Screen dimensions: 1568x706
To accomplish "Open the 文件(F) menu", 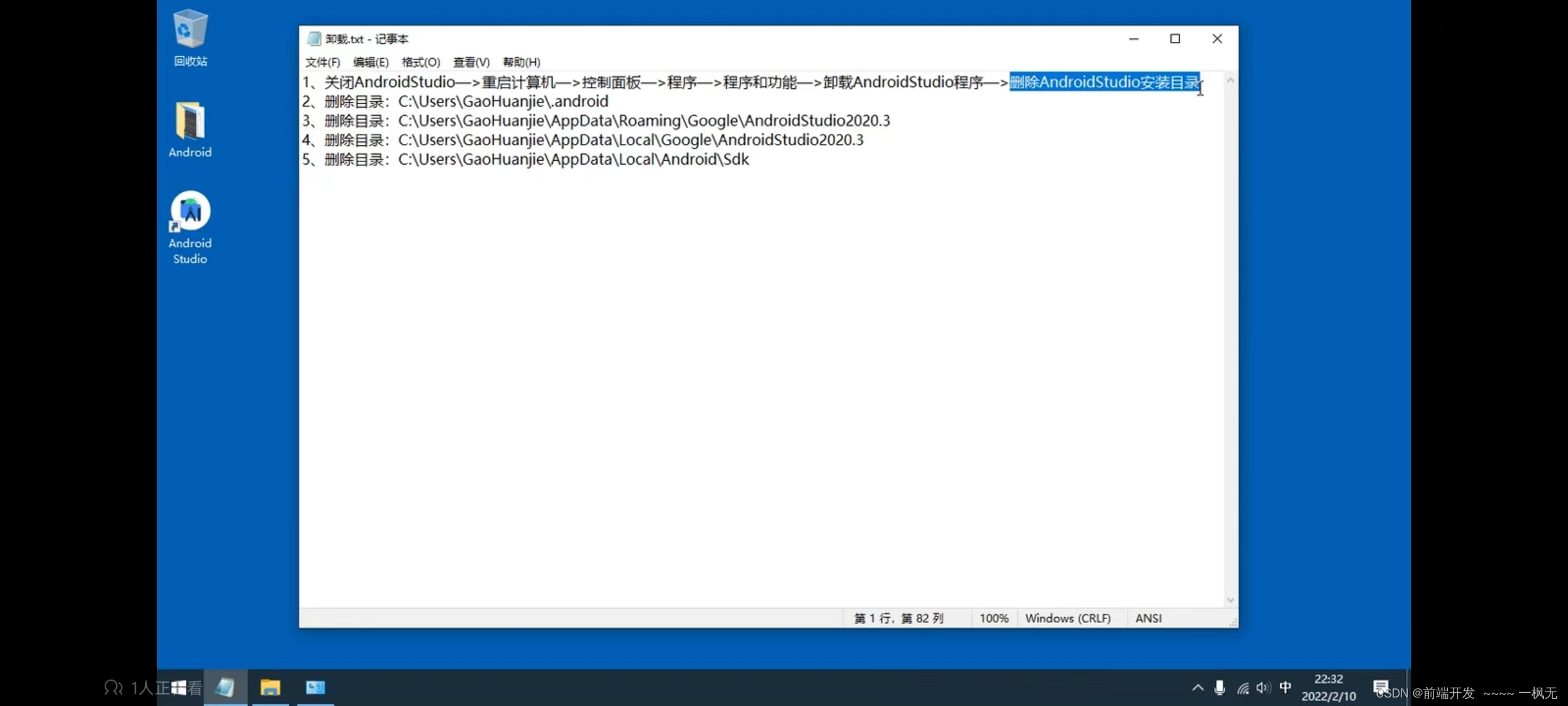I will pyautogui.click(x=322, y=62).
